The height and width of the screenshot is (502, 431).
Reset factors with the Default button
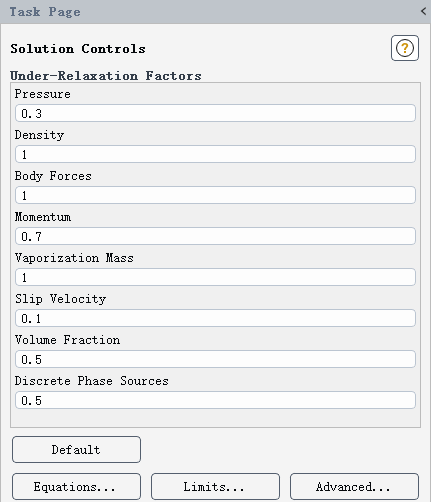[x=76, y=449]
